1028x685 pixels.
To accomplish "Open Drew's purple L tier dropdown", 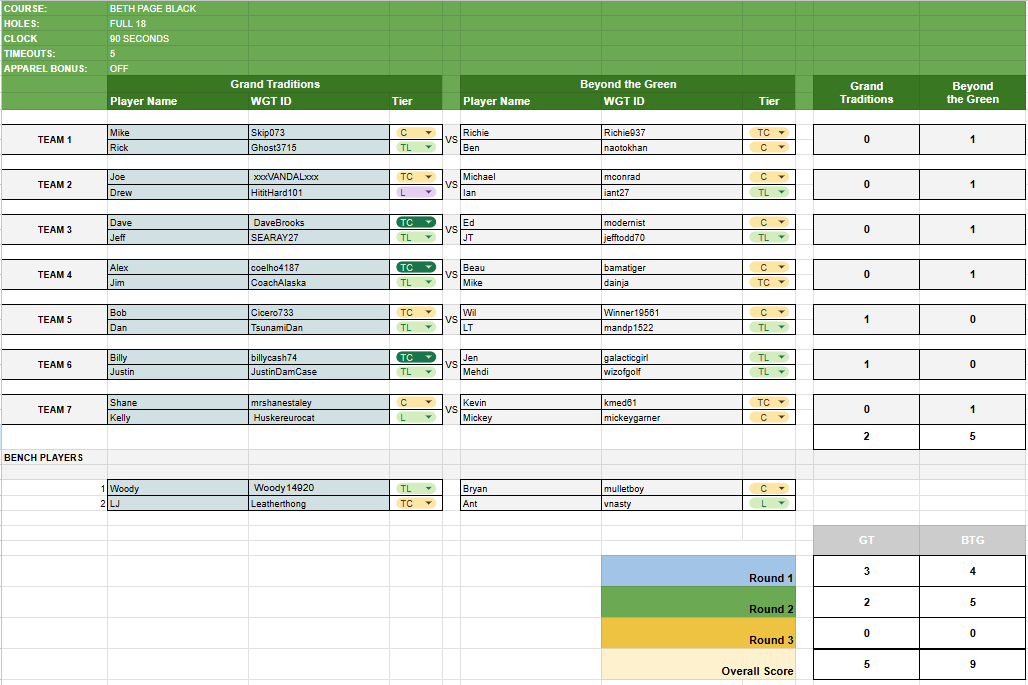I will click(428, 192).
